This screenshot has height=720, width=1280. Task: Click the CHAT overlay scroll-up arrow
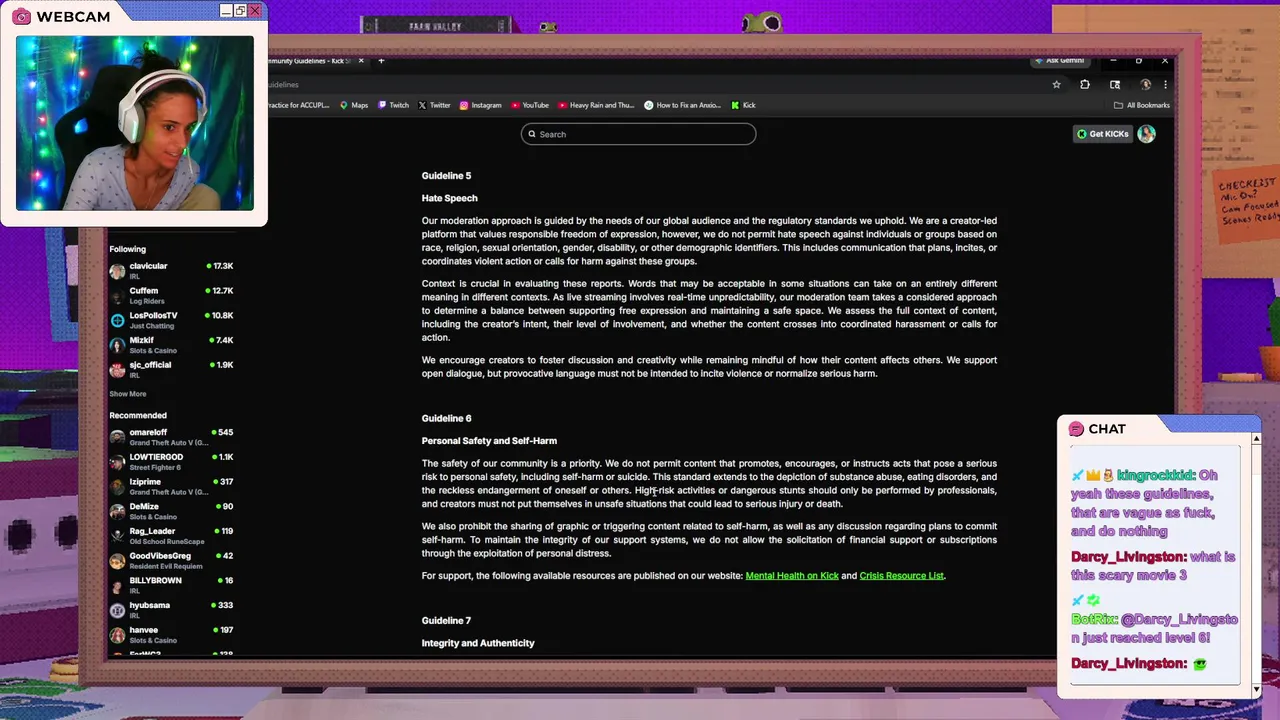(1256, 438)
